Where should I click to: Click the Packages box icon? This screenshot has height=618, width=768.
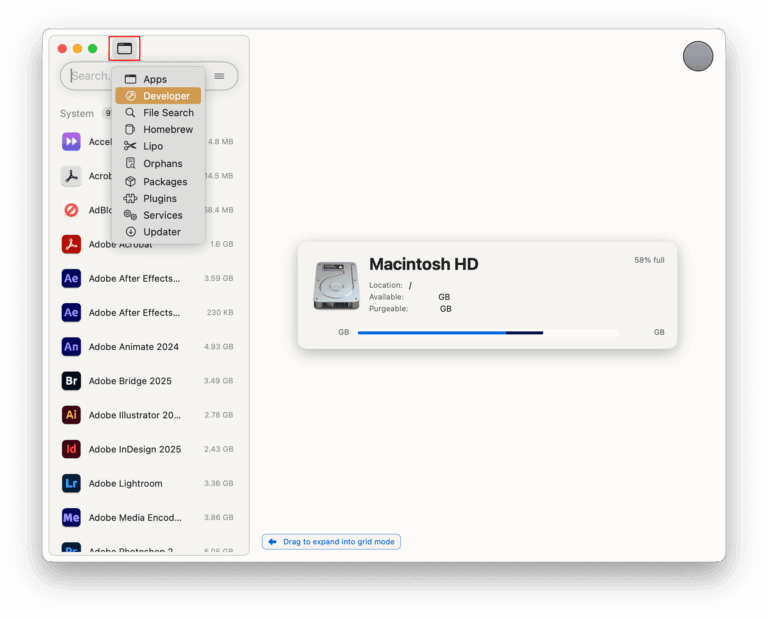pyautogui.click(x=130, y=182)
